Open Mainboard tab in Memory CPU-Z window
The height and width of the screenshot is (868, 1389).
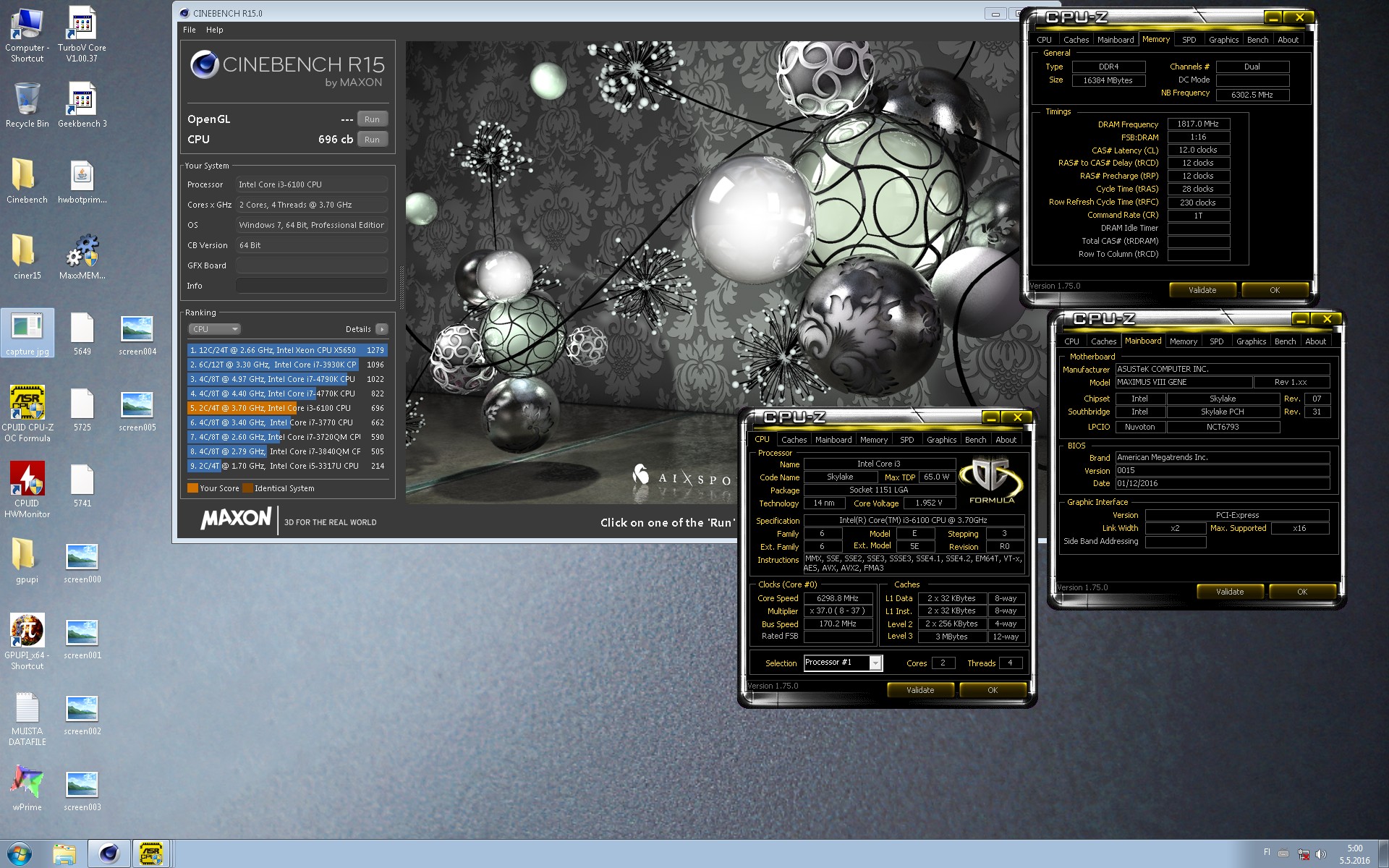(1116, 40)
